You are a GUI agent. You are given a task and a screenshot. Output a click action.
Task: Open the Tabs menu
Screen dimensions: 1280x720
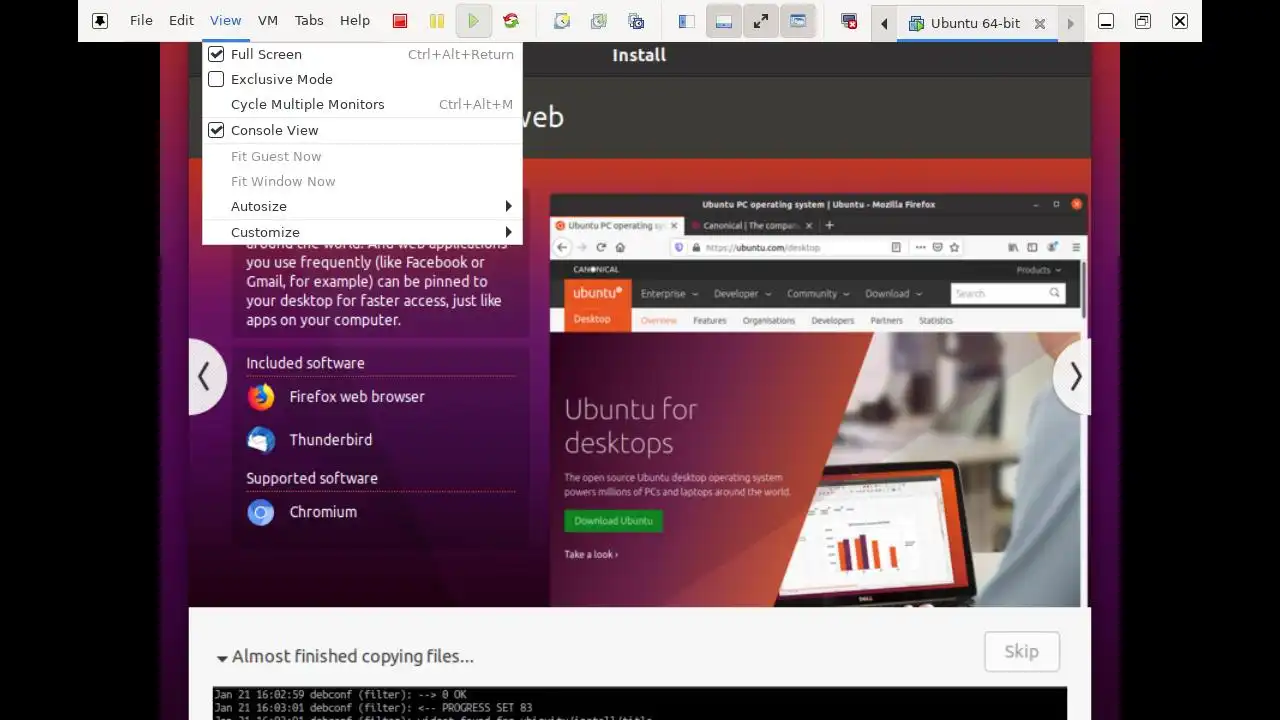click(x=309, y=20)
